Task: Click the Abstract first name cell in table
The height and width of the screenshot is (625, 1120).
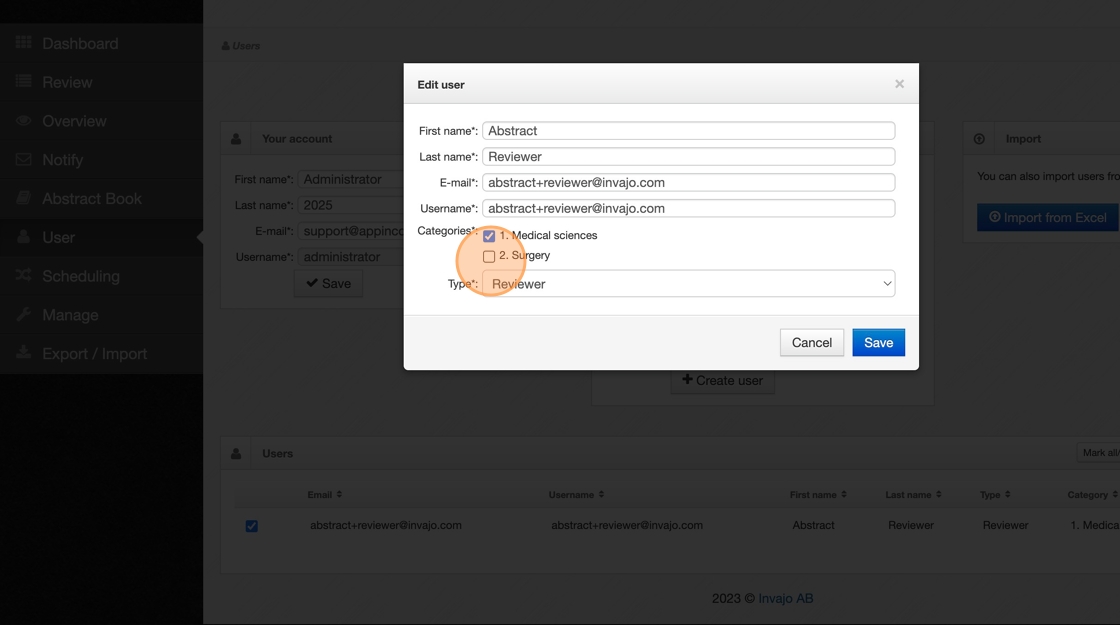Action: click(x=813, y=525)
